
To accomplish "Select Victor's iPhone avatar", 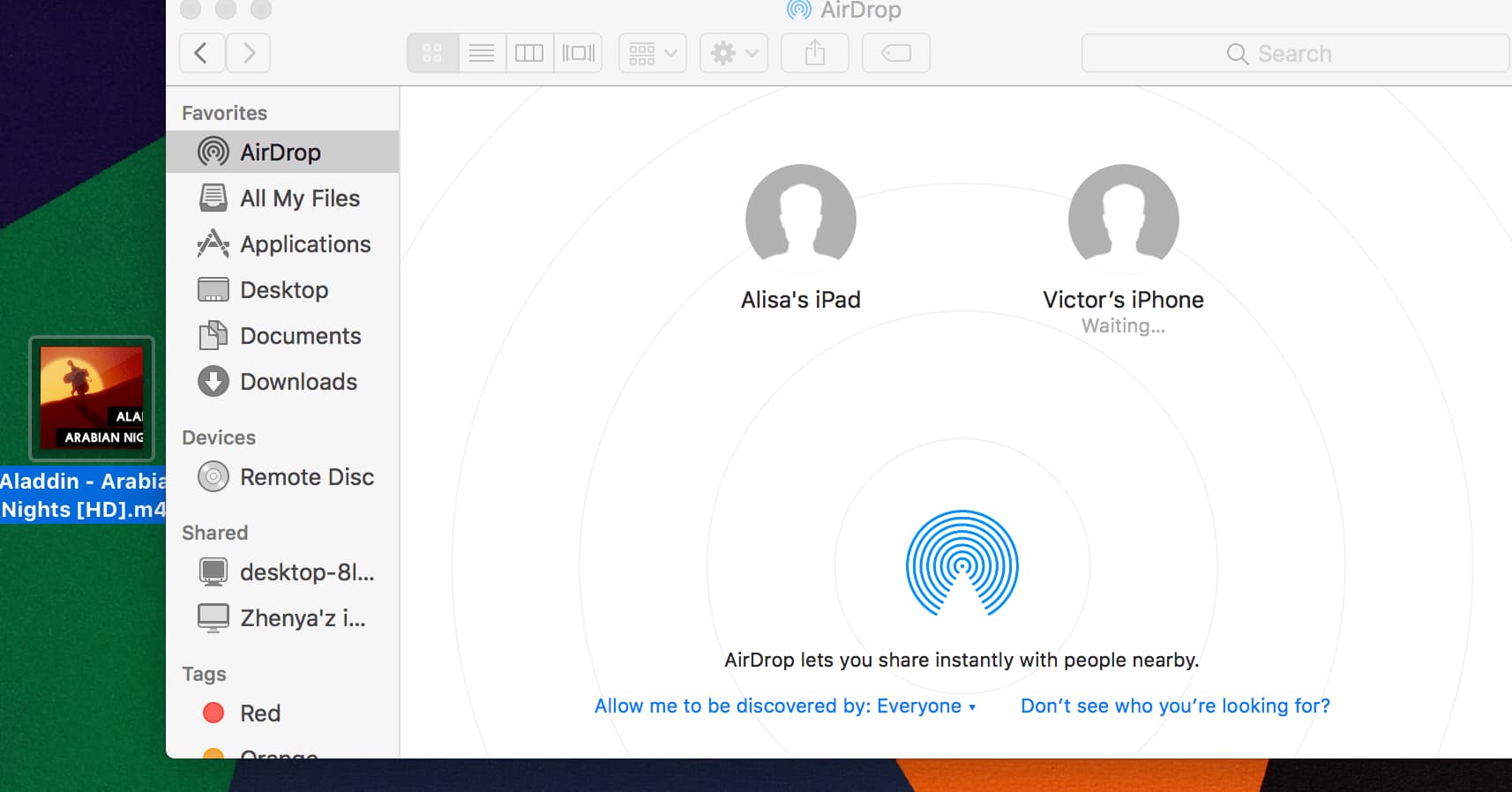I will pos(1123,219).
